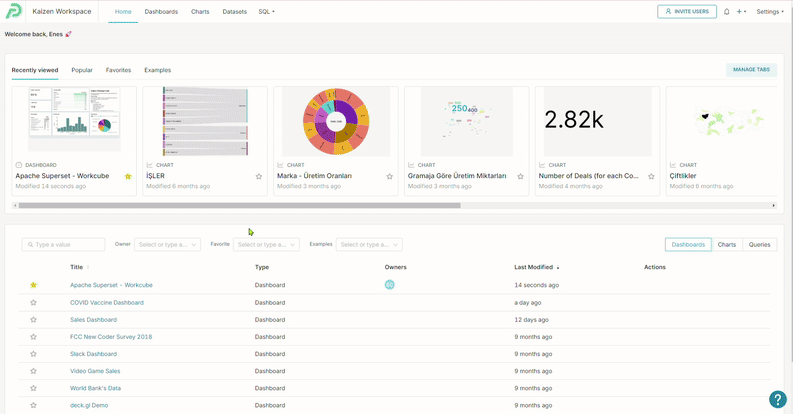Viewport: 793px width, 414px height.
Task: Open the notifications bell icon
Action: (726, 12)
